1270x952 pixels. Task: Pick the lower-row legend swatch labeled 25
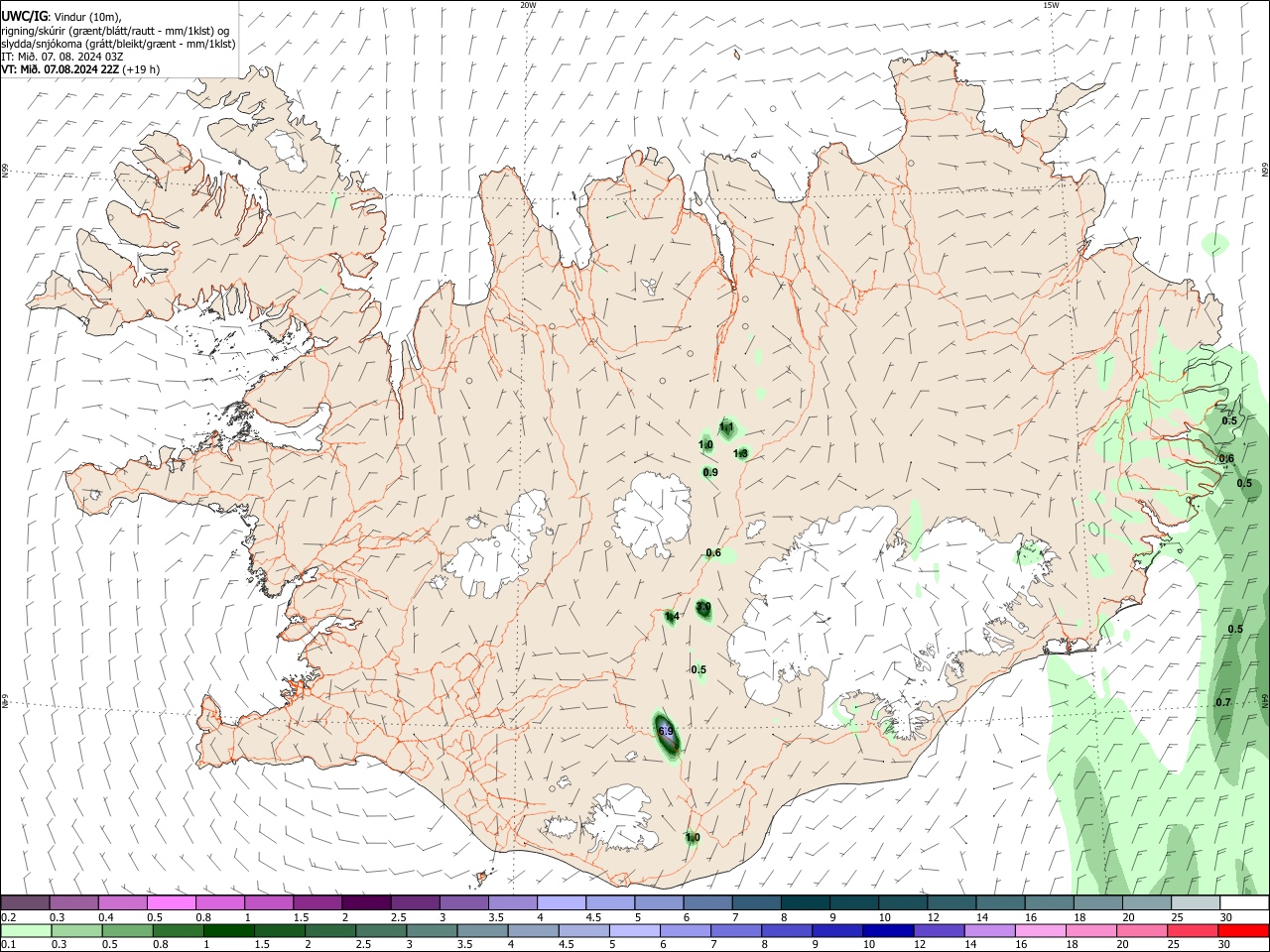pyautogui.click(x=1193, y=931)
